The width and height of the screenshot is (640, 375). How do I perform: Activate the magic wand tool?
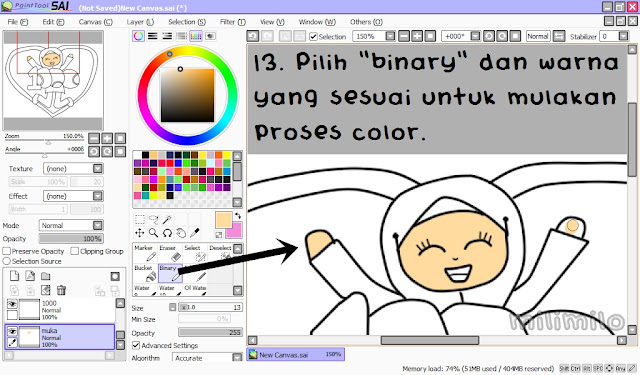[x=167, y=220]
